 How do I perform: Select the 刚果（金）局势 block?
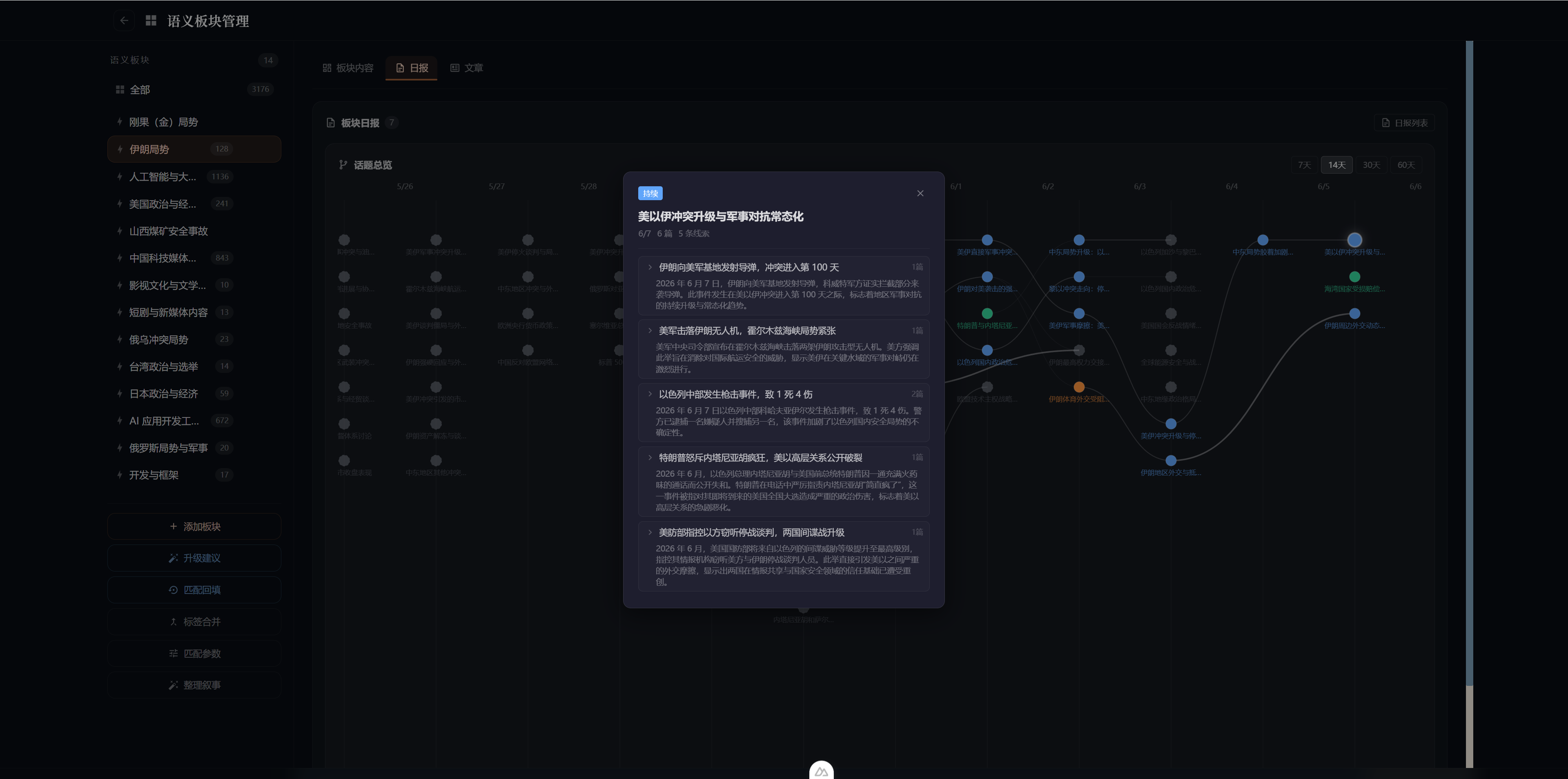(194, 122)
